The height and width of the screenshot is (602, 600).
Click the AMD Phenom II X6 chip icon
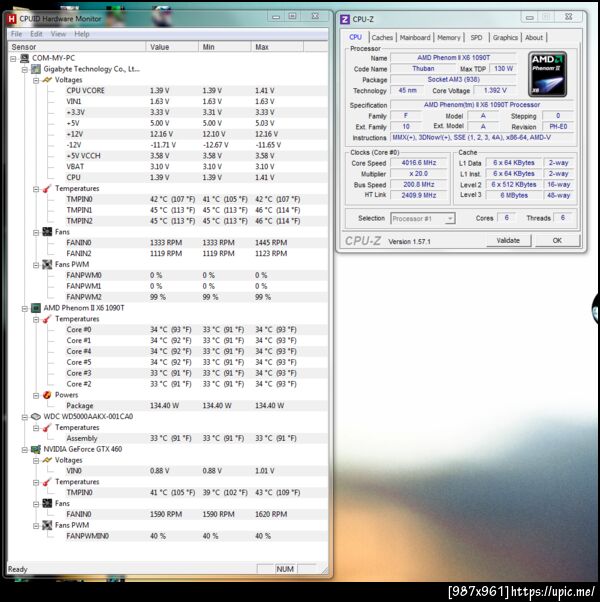(36, 308)
